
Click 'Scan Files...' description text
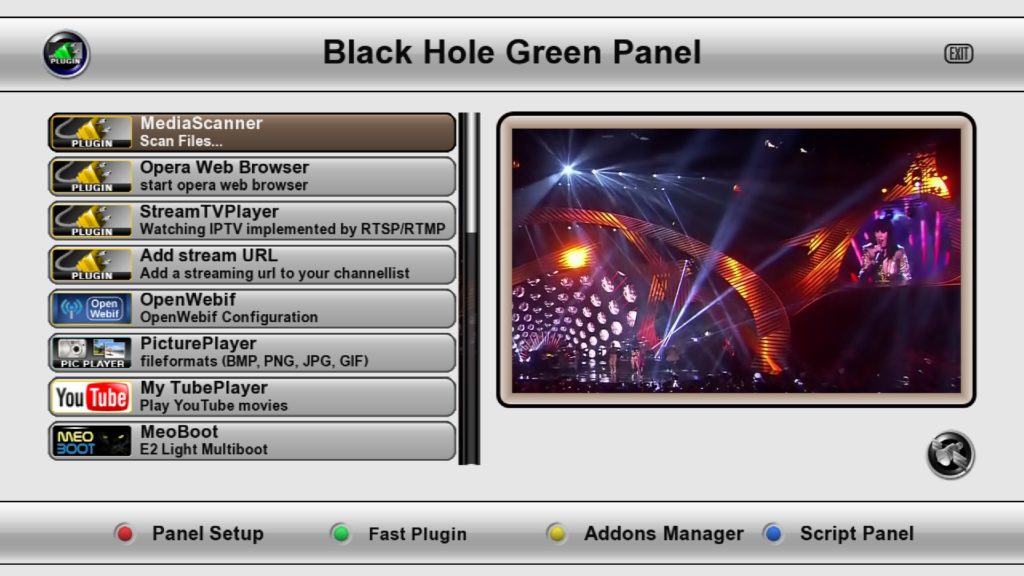click(x=181, y=141)
